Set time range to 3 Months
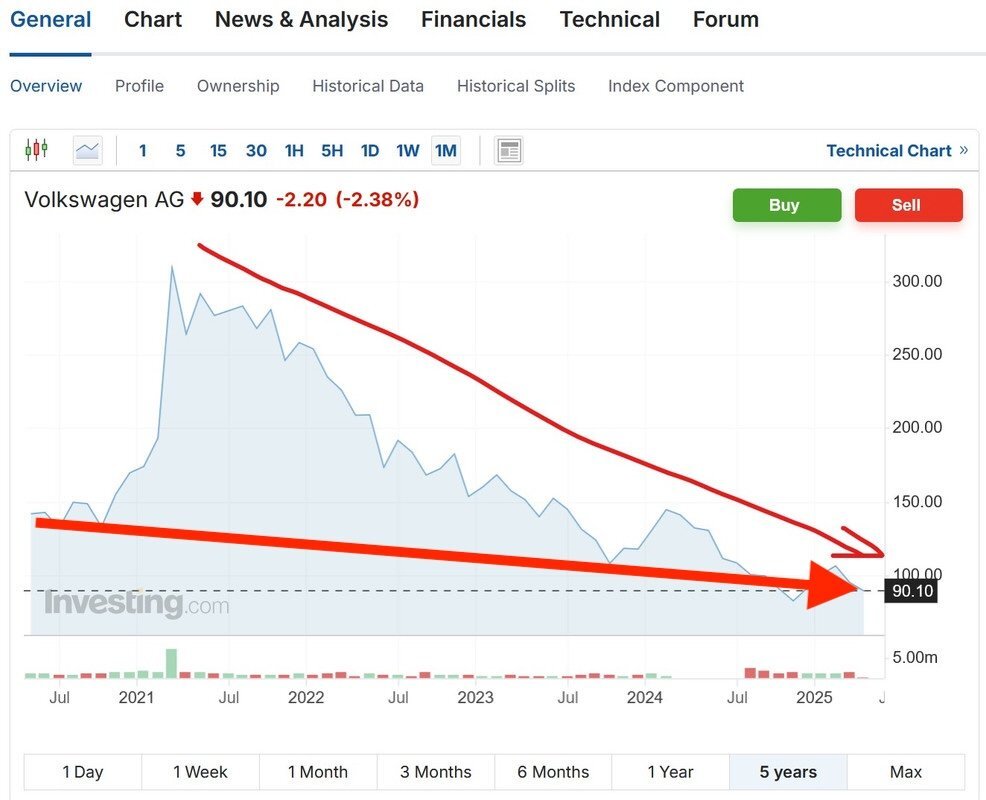 tap(435, 772)
